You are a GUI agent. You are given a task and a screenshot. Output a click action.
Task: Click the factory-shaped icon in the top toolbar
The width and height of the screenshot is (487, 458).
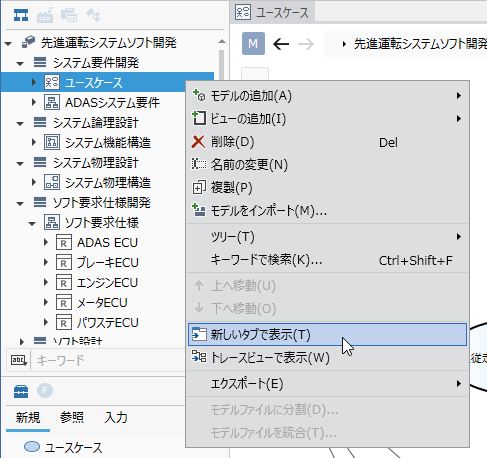pos(45,15)
